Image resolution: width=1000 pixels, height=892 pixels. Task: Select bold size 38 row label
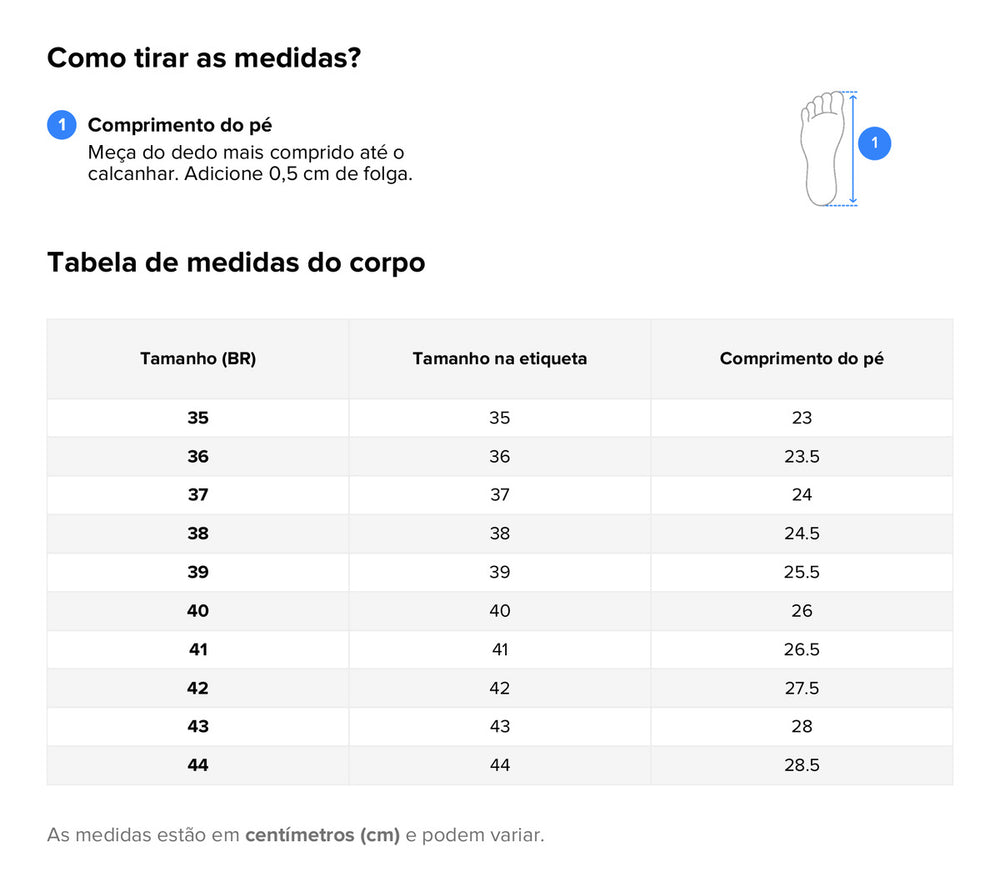pyautogui.click(x=198, y=533)
